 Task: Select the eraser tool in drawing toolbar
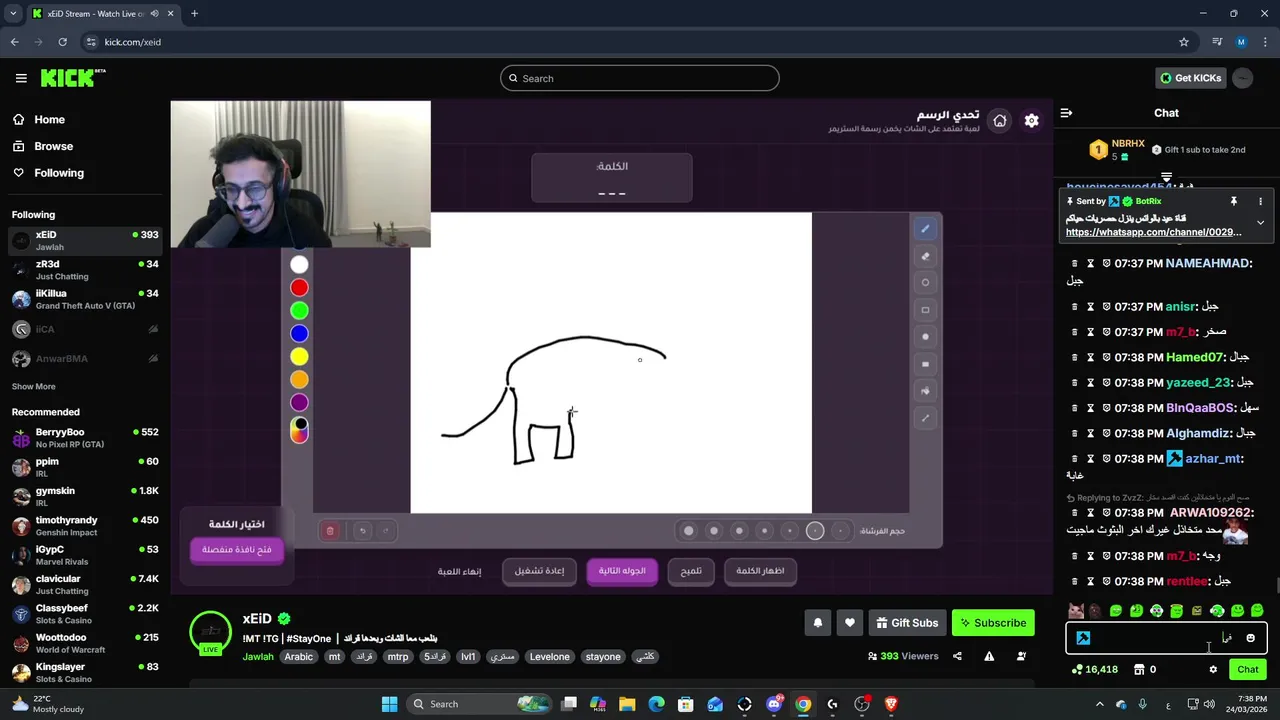[925, 256]
